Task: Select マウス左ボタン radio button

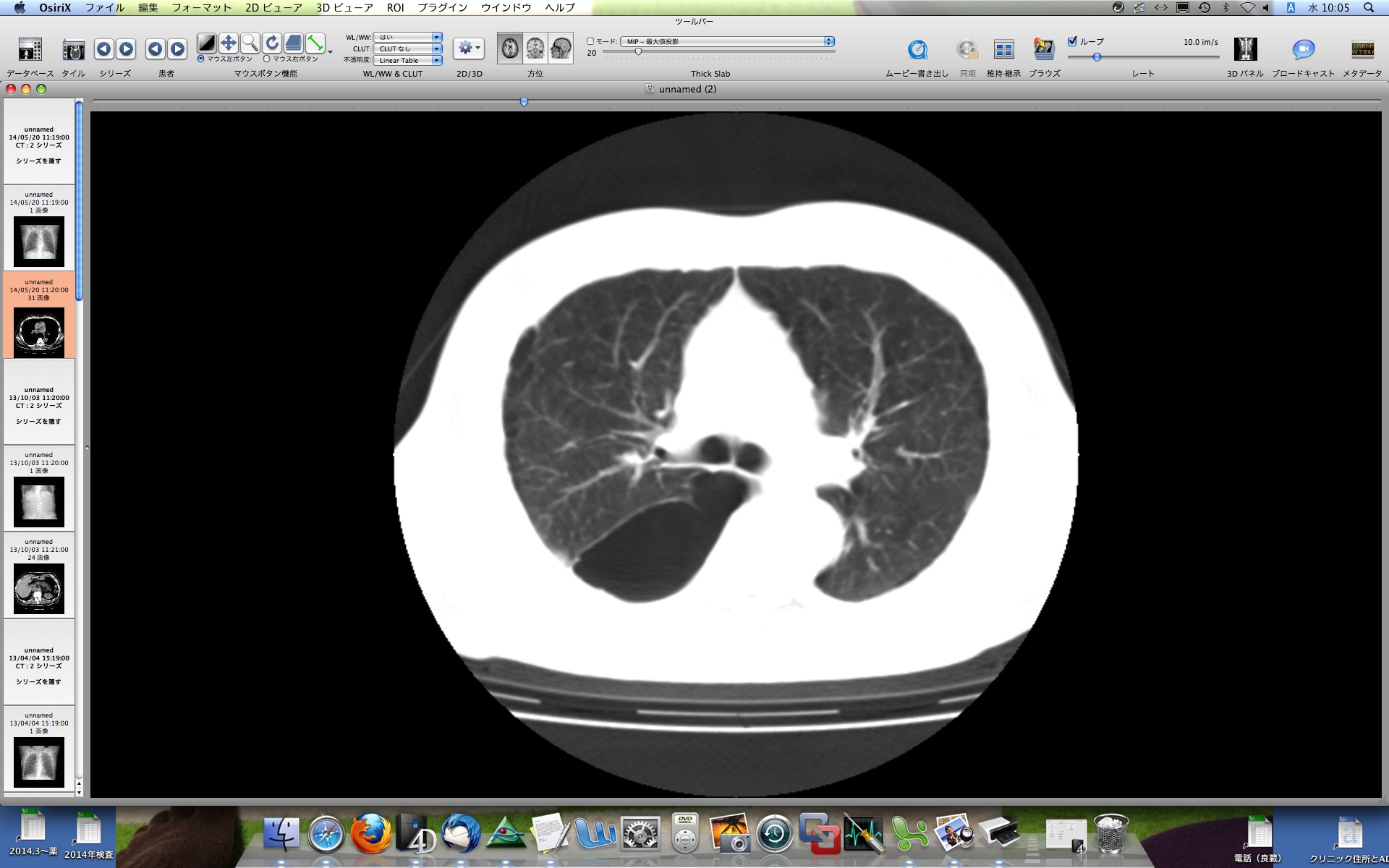Action: click(201, 59)
